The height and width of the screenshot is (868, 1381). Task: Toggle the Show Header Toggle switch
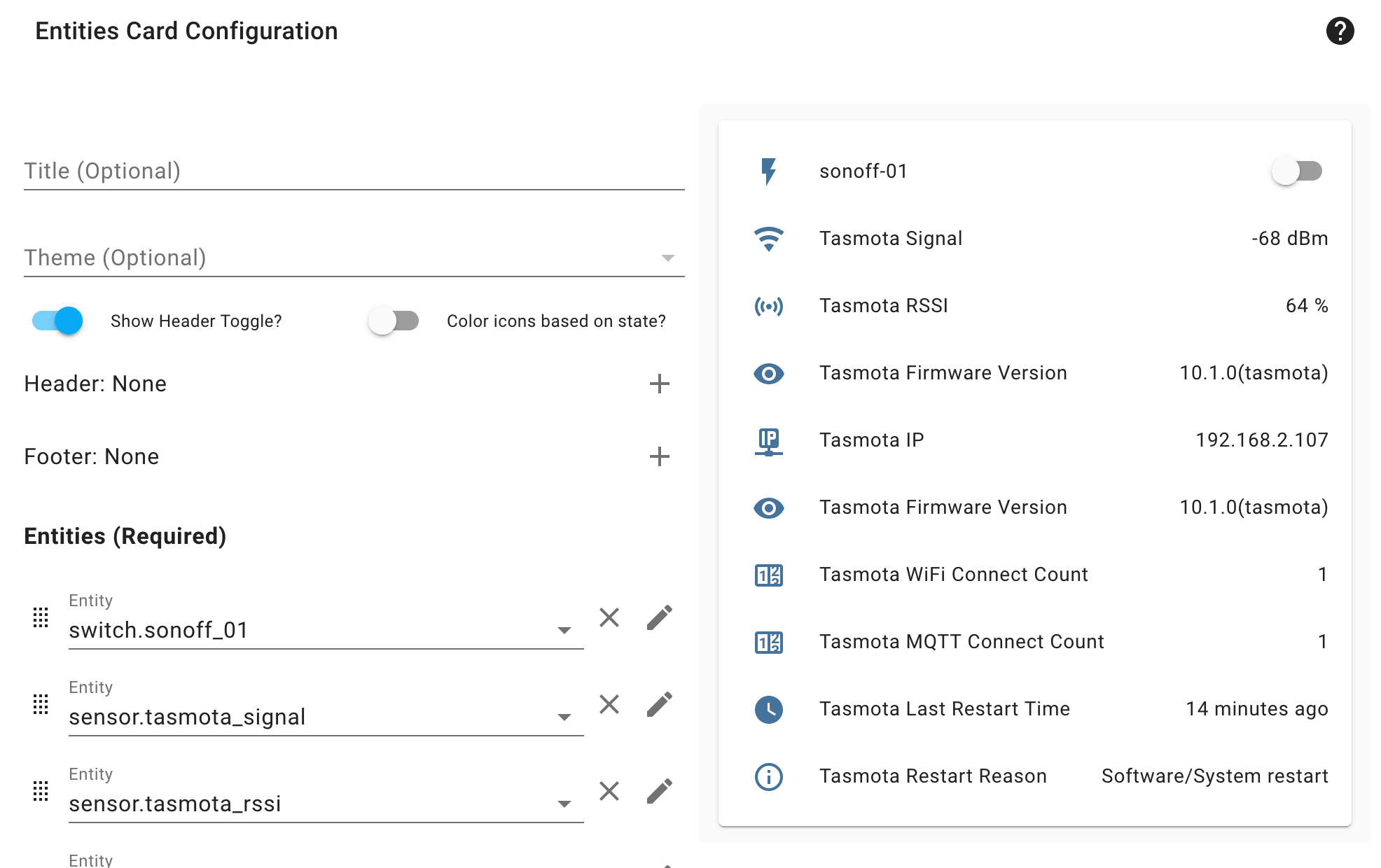tap(57, 321)
